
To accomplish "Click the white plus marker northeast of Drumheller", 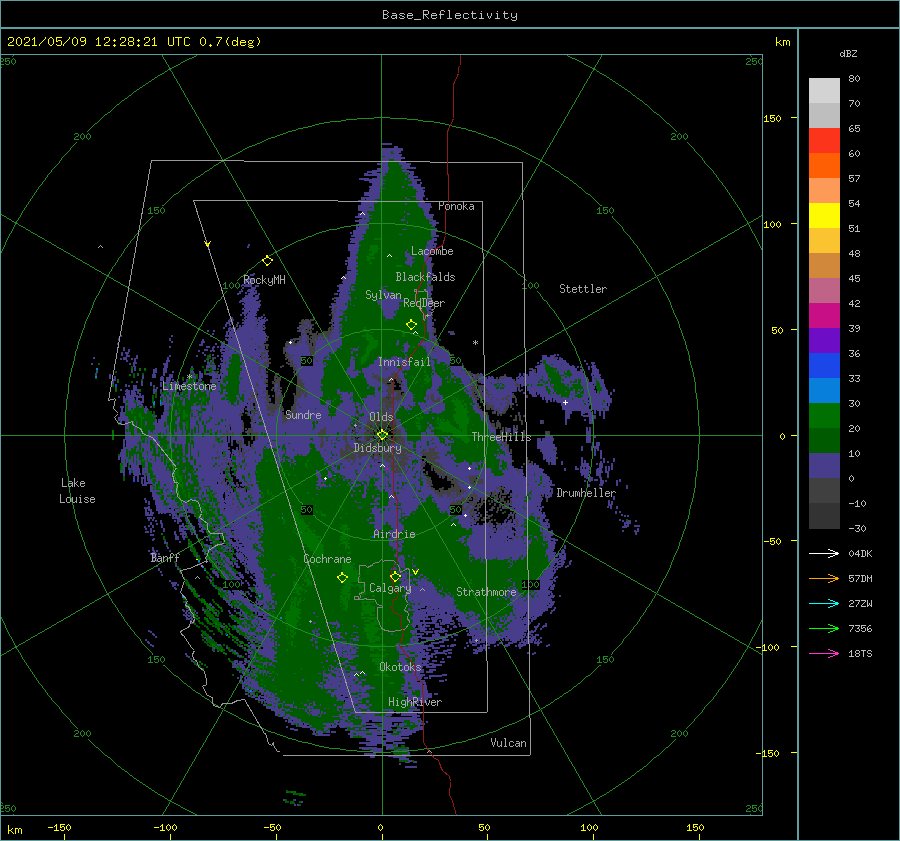I will 565,402.
